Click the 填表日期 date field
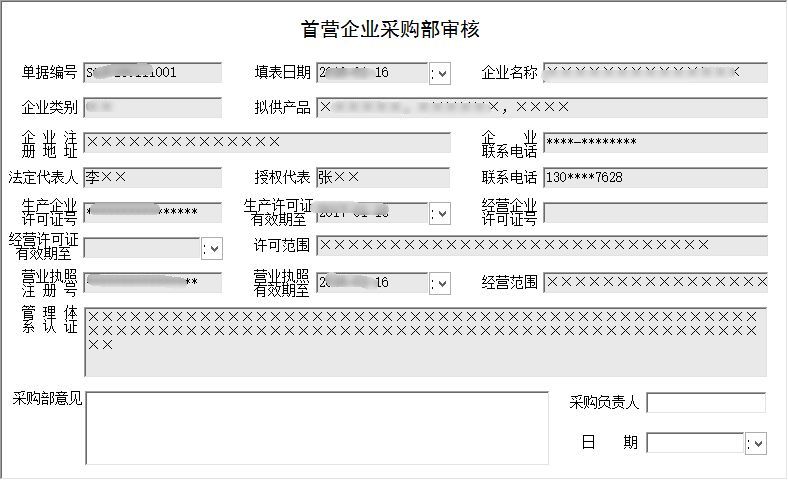The width and height of the screenshot is (788, 480). [372, 72]
